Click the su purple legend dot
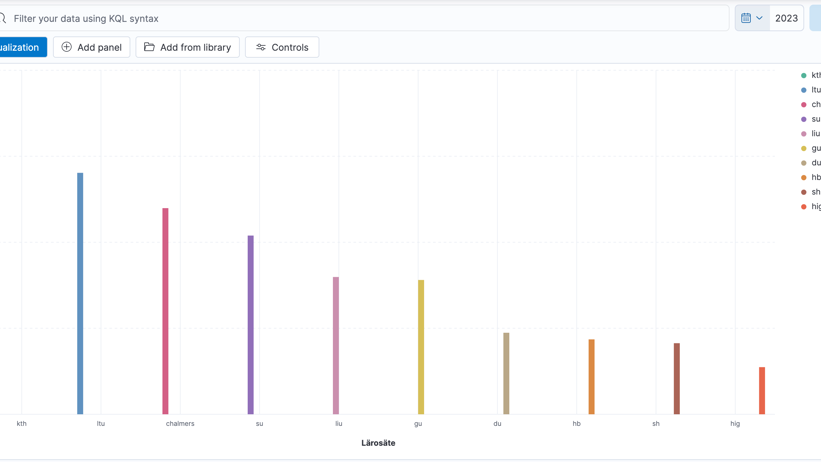The height and width of the screenshot is (462, 821). tap(804, 119)
